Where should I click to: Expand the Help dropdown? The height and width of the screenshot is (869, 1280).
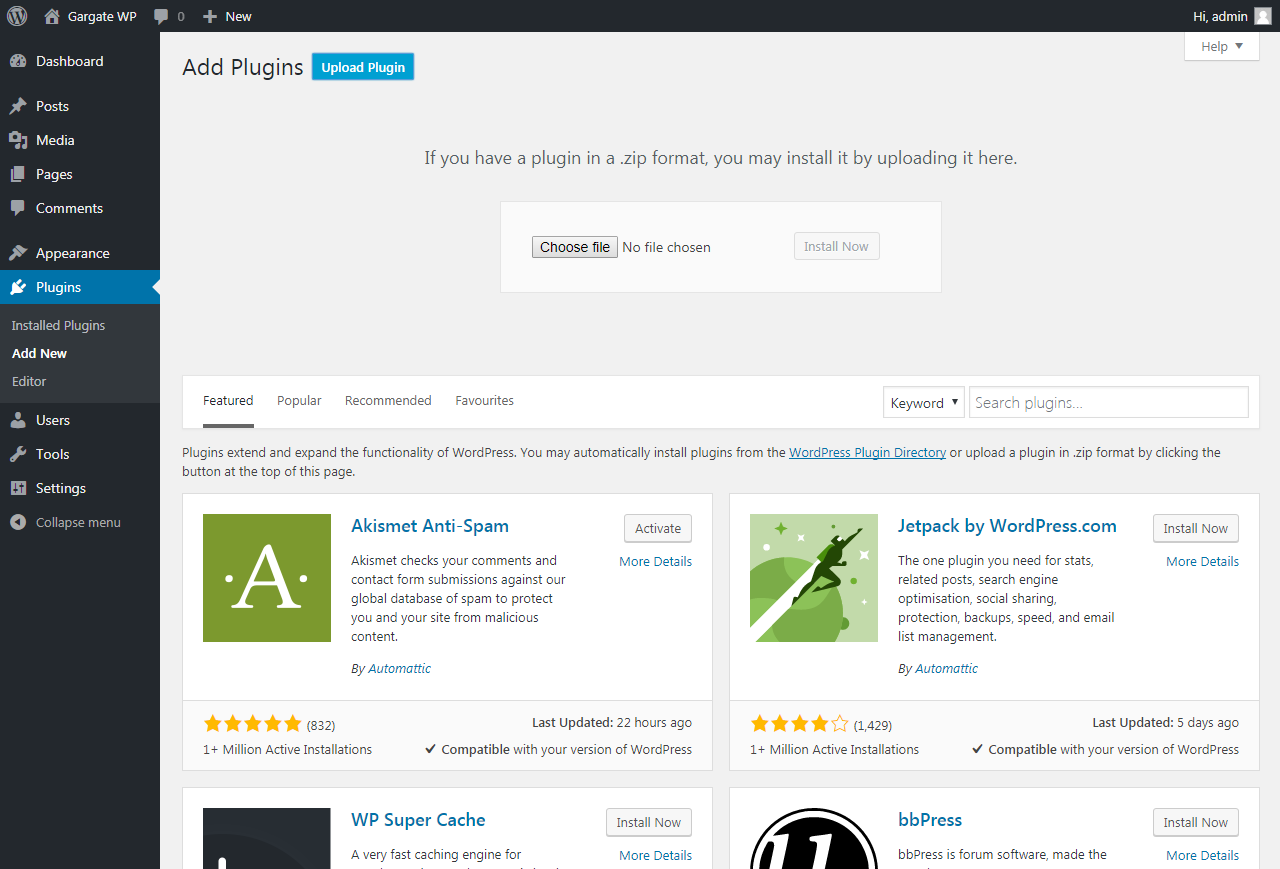(1222, 46)
